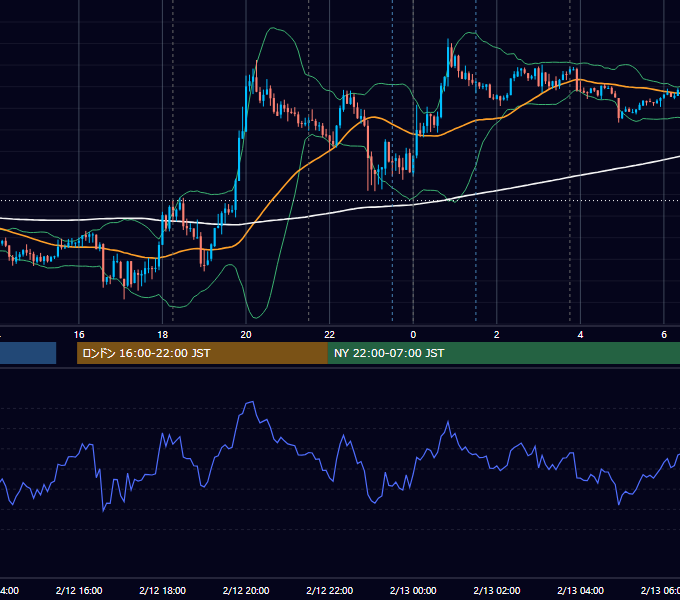Image resolution: width=680 pixels, height=600 pixels.
Task: Click the '2/13 04:00' label on oscillator axis
Action: (580, 590)
